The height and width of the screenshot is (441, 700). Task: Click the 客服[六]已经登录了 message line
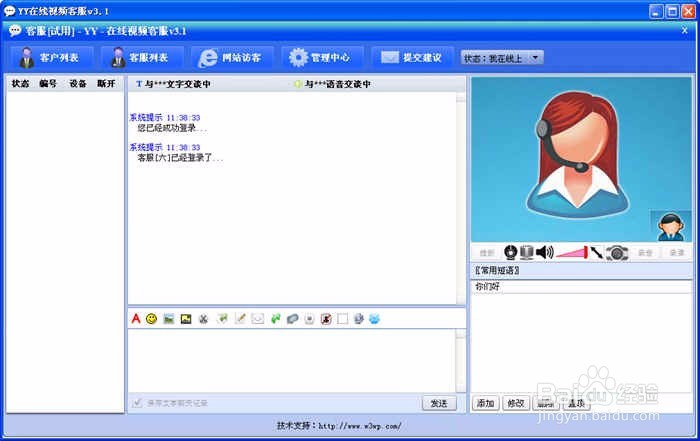180,158
